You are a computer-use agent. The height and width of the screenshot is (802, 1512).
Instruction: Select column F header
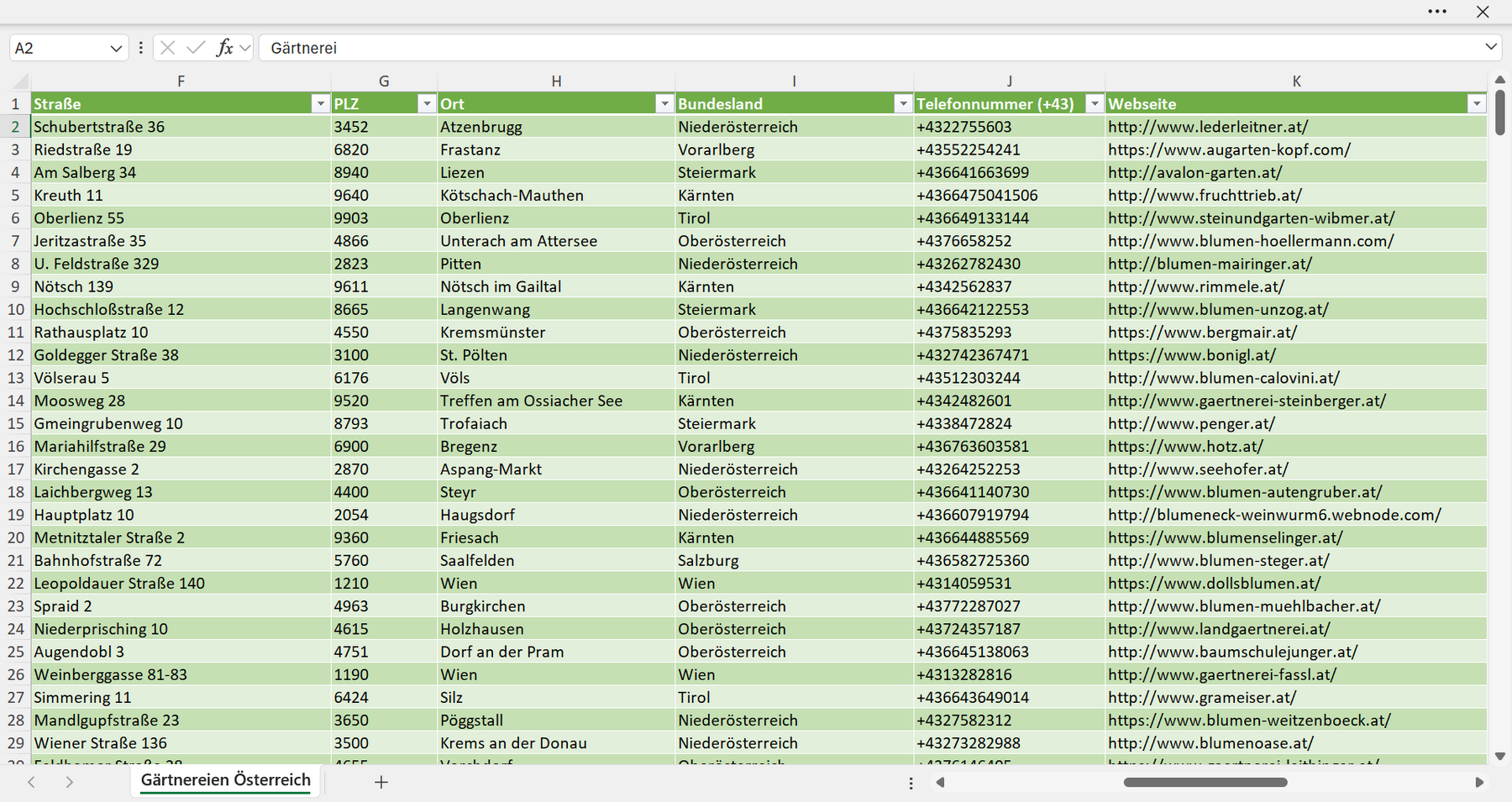coord(181,81)
